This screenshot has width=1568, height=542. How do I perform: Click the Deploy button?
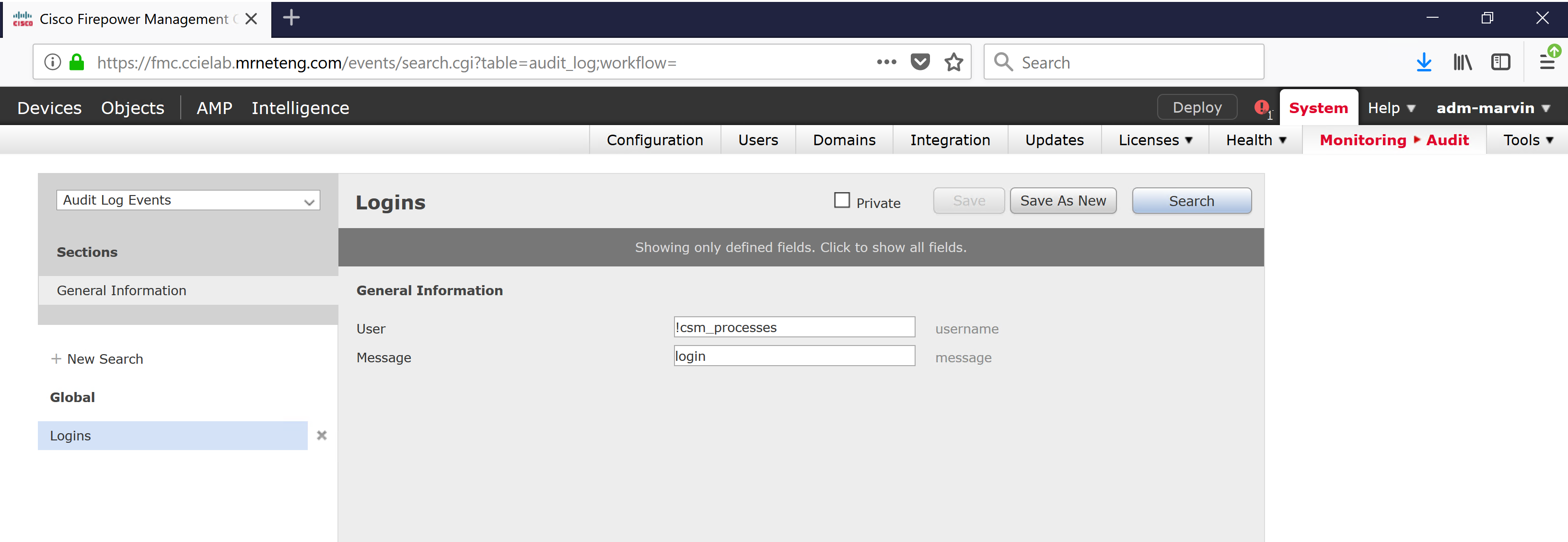click(x=1196, y=107)
